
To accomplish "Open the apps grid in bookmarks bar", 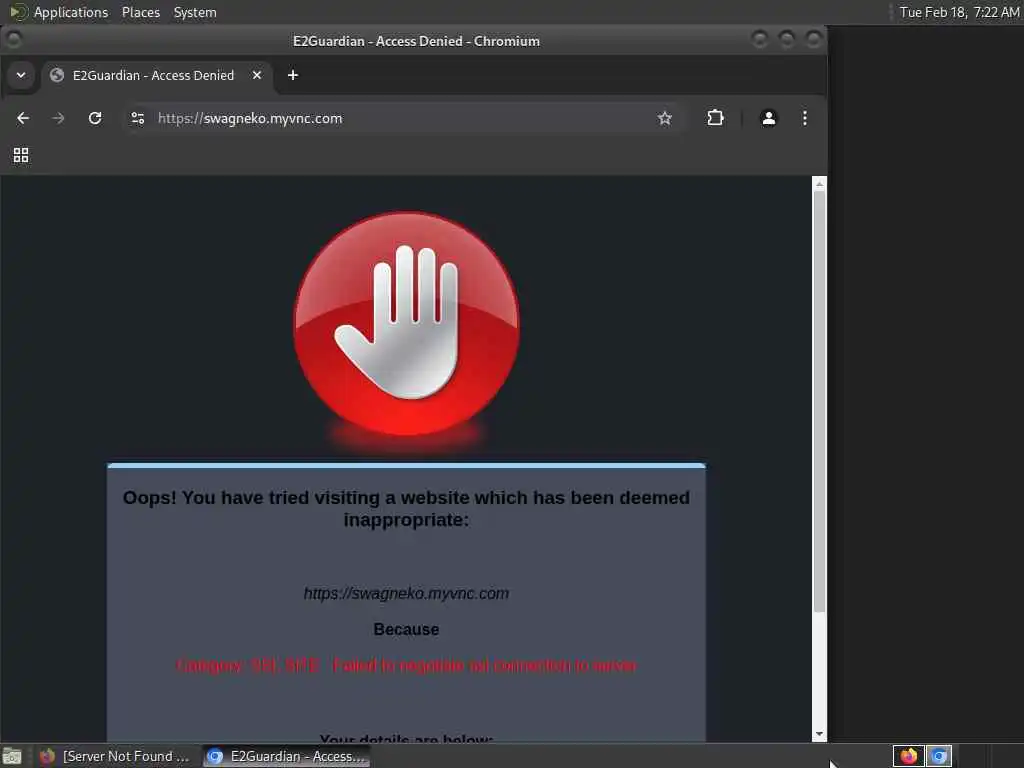I will [21, 155].
